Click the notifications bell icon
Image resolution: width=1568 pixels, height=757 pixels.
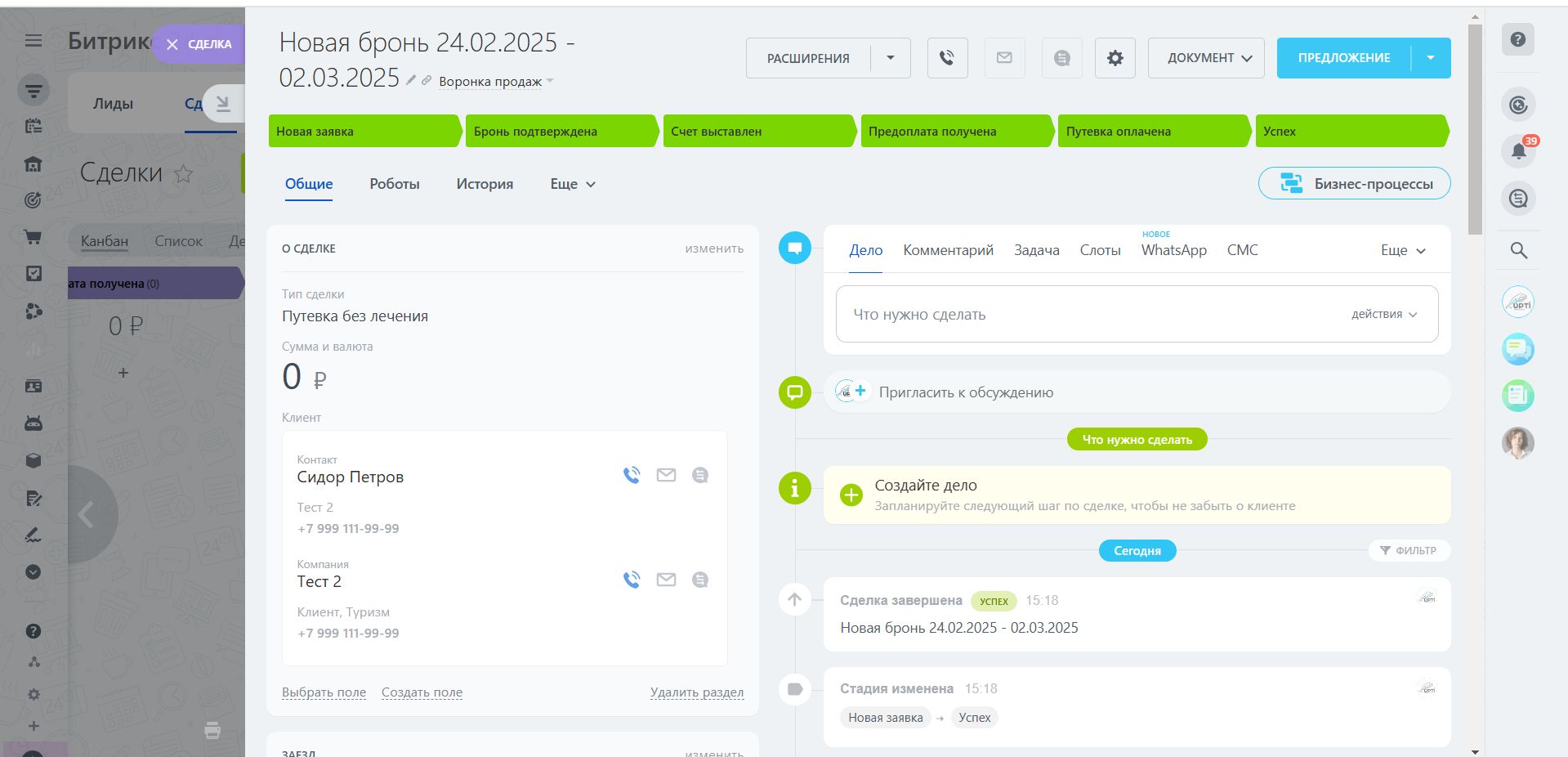pyautogui.click(x=1518, y=150)
